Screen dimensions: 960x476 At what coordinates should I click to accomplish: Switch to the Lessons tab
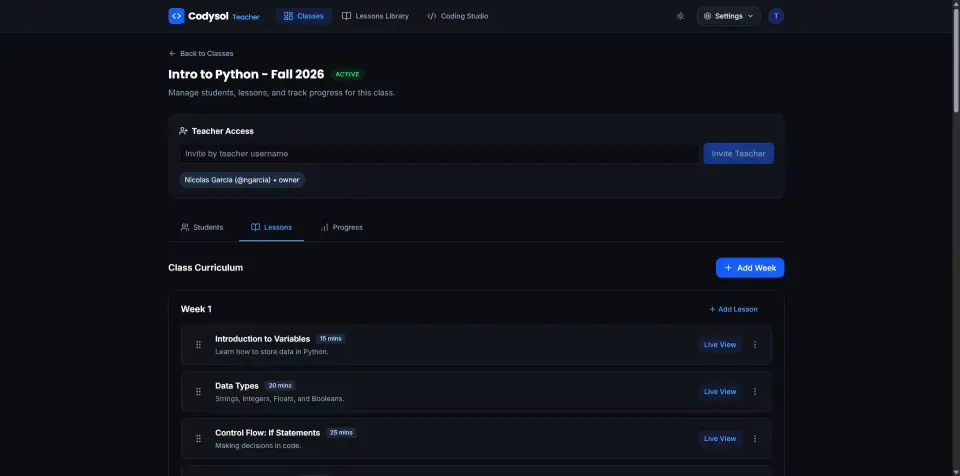[271, 227]
